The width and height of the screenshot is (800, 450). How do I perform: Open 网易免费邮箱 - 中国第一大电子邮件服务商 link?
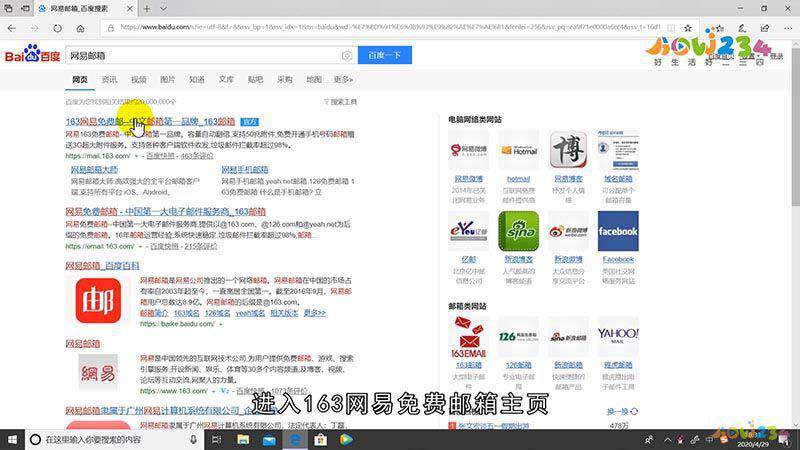click(x=165, y=211)
